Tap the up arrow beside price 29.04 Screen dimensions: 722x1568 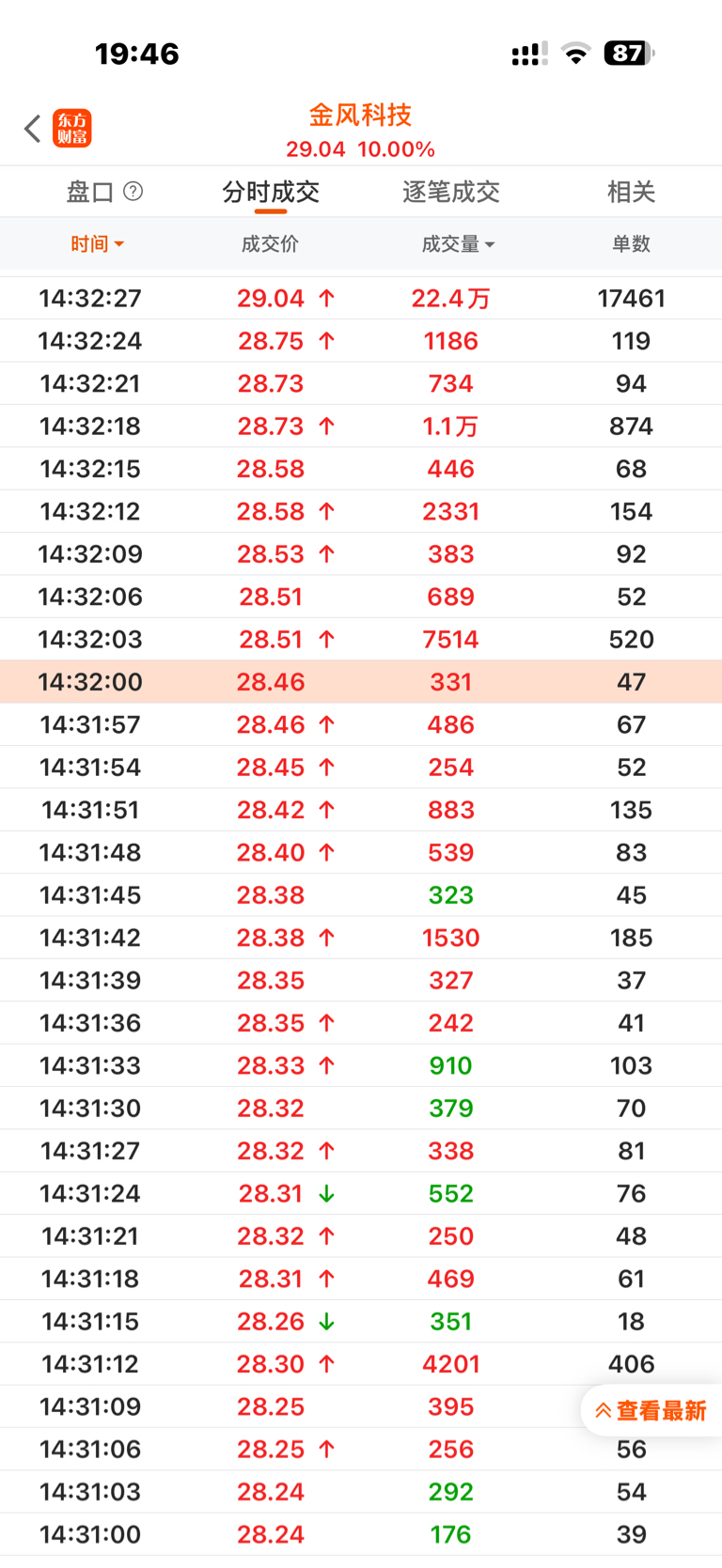click(326, 299)
